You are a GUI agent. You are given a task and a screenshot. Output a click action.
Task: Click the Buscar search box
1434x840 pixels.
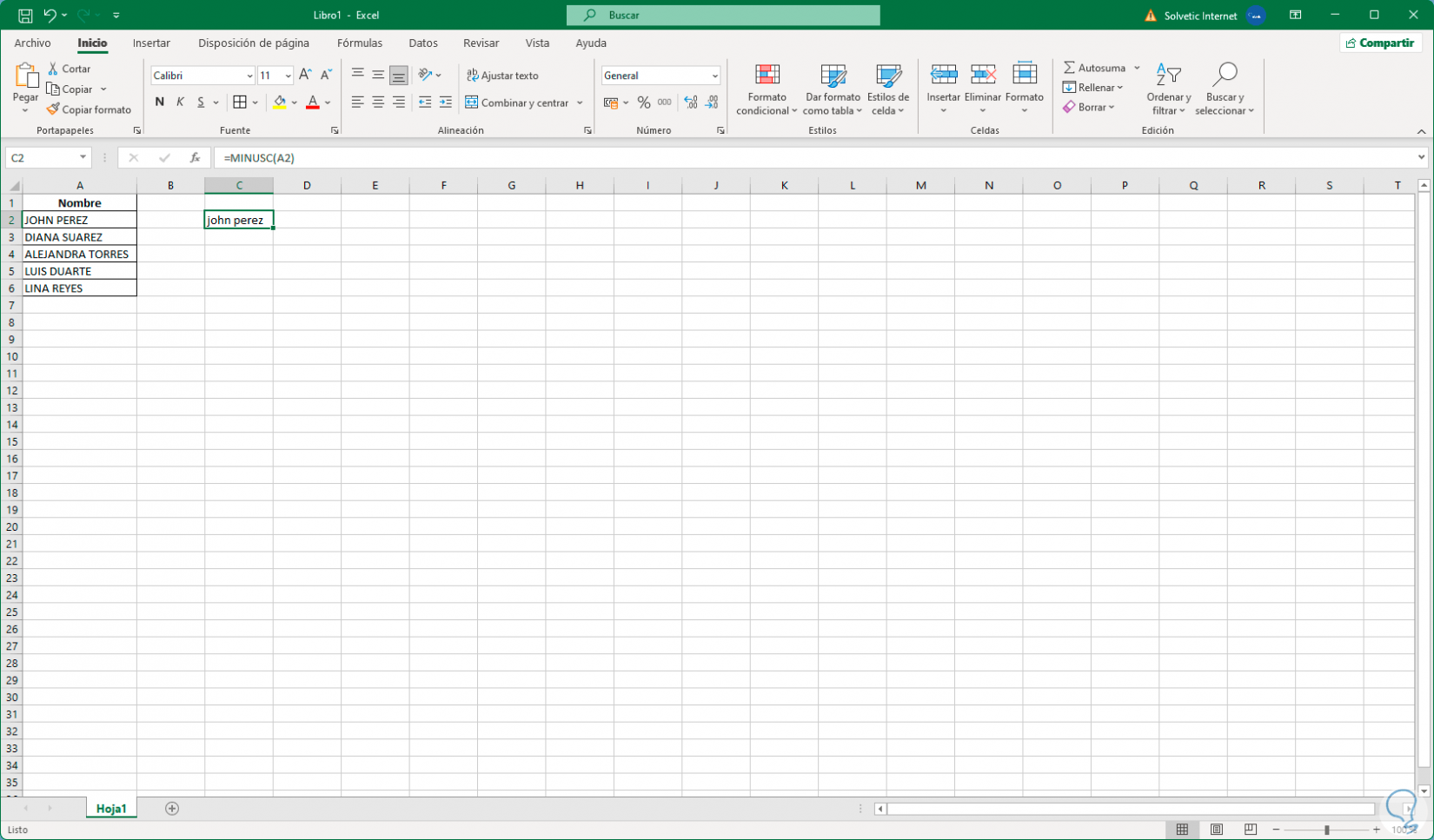click(723, 15)
